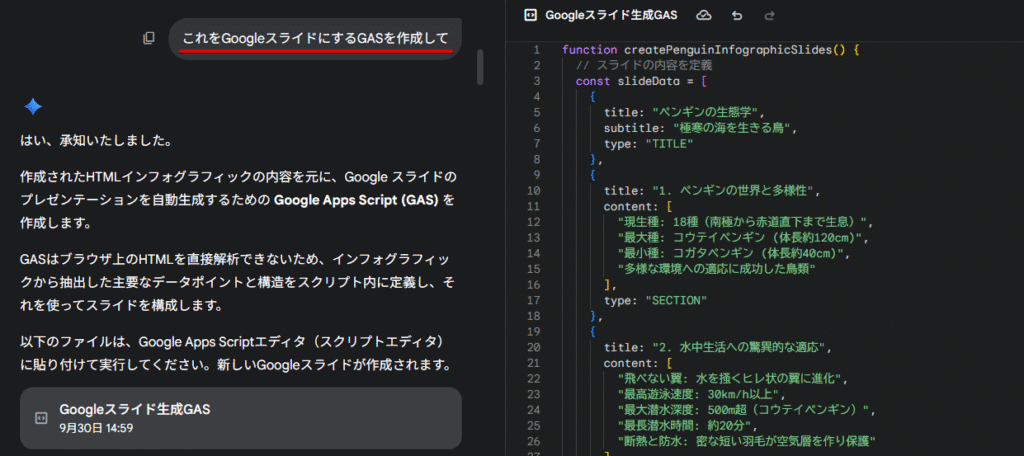Image resolution: width=1024 pixels, height=456 pixels.
Task: Click line number 20 in the code gutter
Action: click(533, 347)
